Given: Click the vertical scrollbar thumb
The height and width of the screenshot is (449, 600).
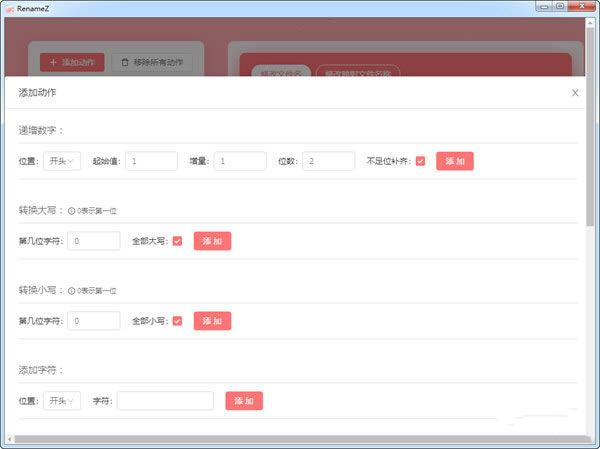Looking at the screenshot, I should point(590,126).
